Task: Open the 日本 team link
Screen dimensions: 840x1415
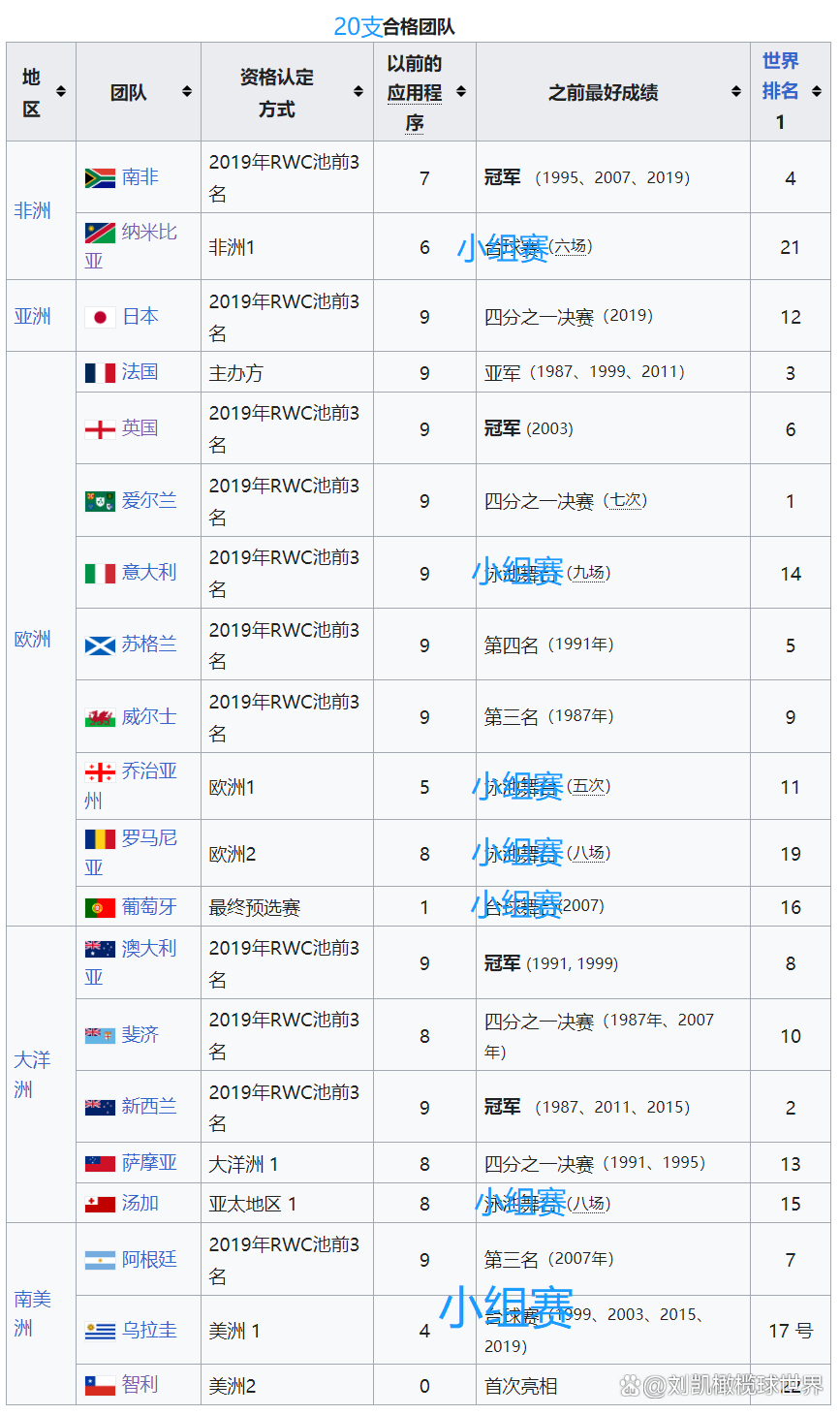Action: tap(140, 316)
